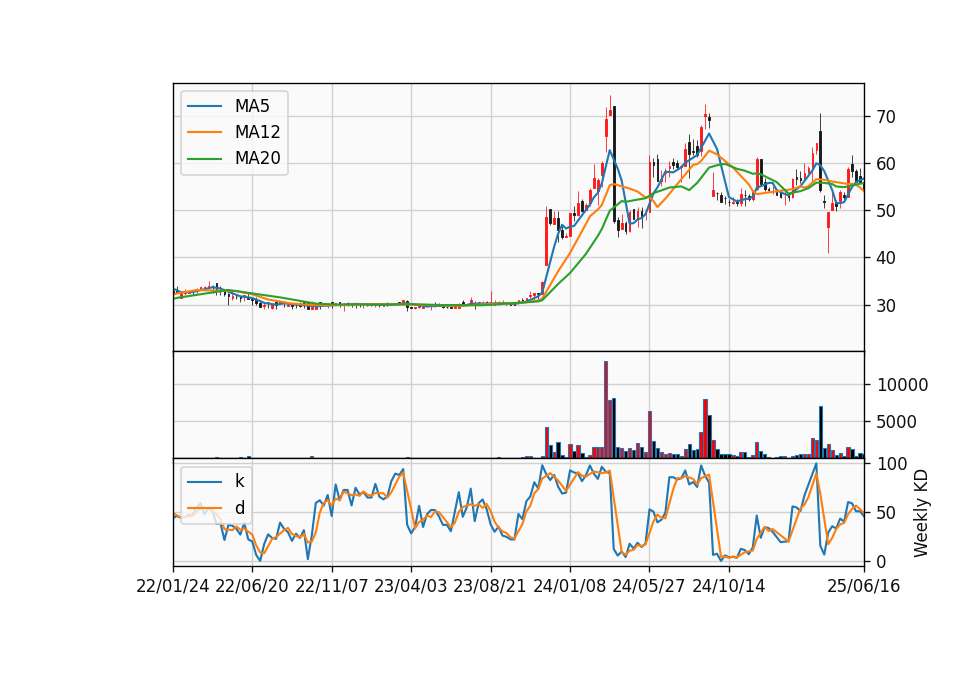Screen dimensions: 960x690
Task: Click the 100 KD axis tick
Action: (892, 464)
